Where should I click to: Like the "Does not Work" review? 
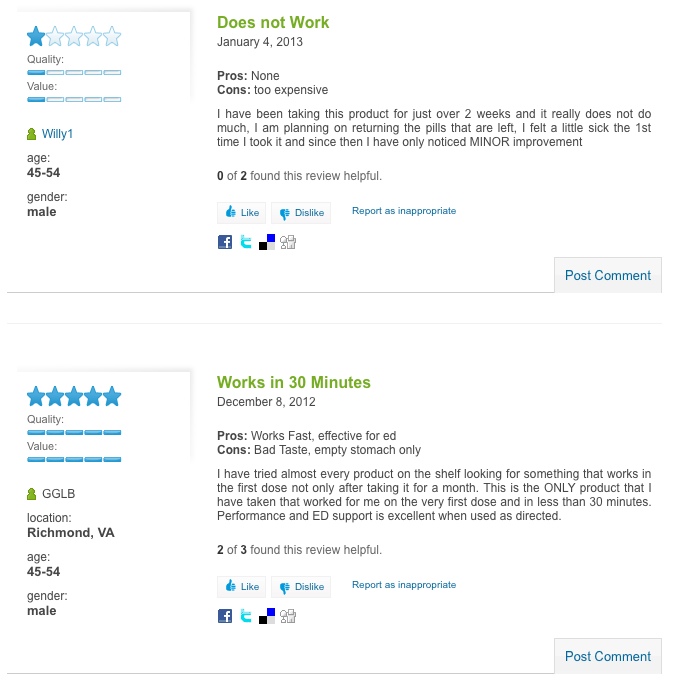(242, 213)
